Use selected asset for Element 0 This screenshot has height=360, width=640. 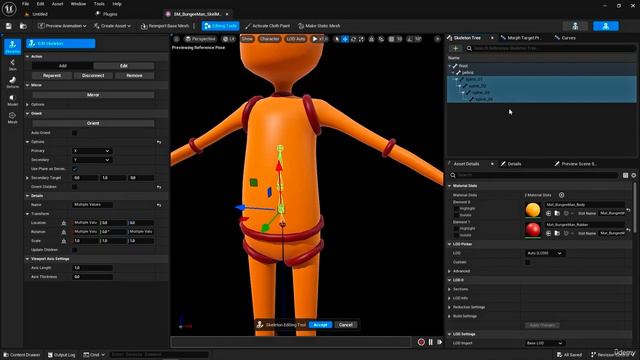click(549, 213)
